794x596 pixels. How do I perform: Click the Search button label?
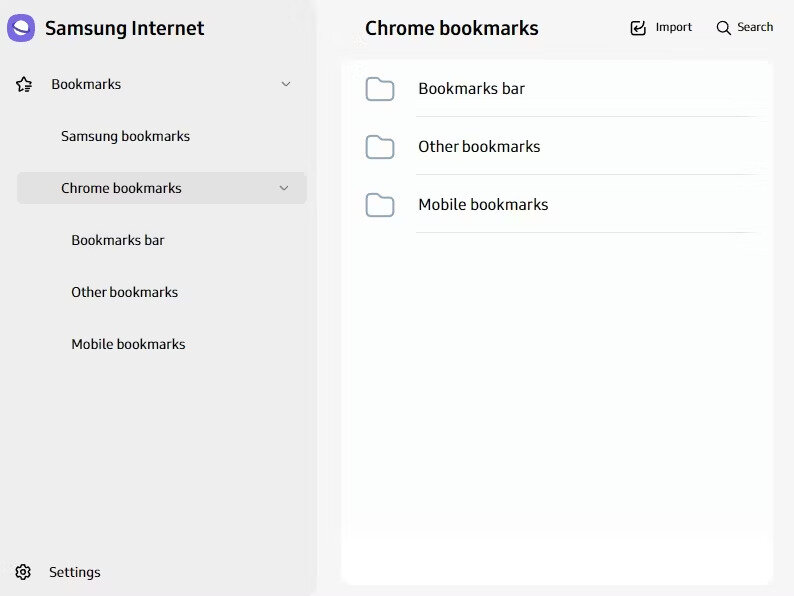pyautogui.click(x=755, y=27)
